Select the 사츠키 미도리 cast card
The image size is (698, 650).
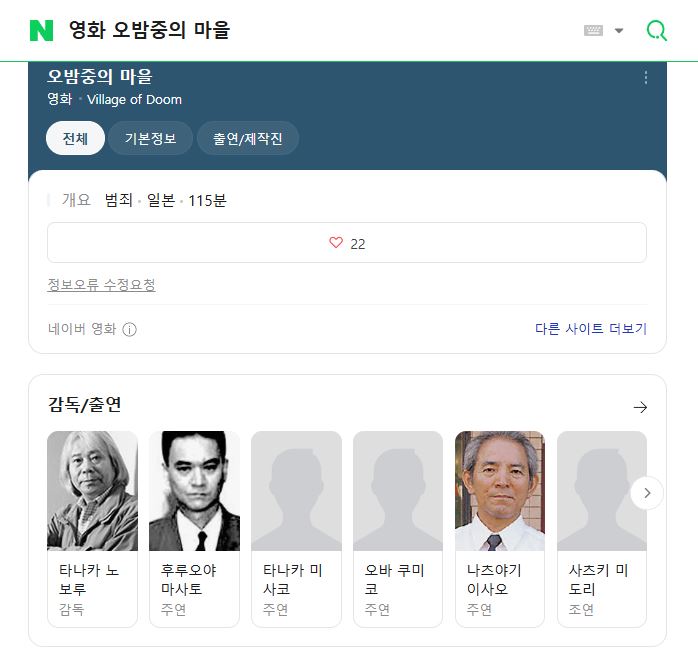point(602,529)
